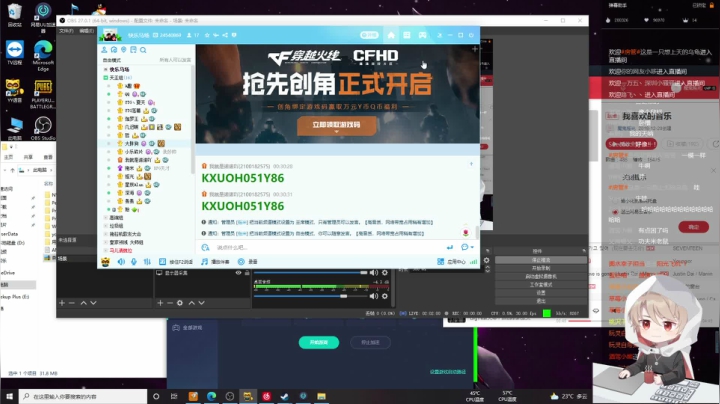Click OBS stop streaming control button

click(540, 260)
